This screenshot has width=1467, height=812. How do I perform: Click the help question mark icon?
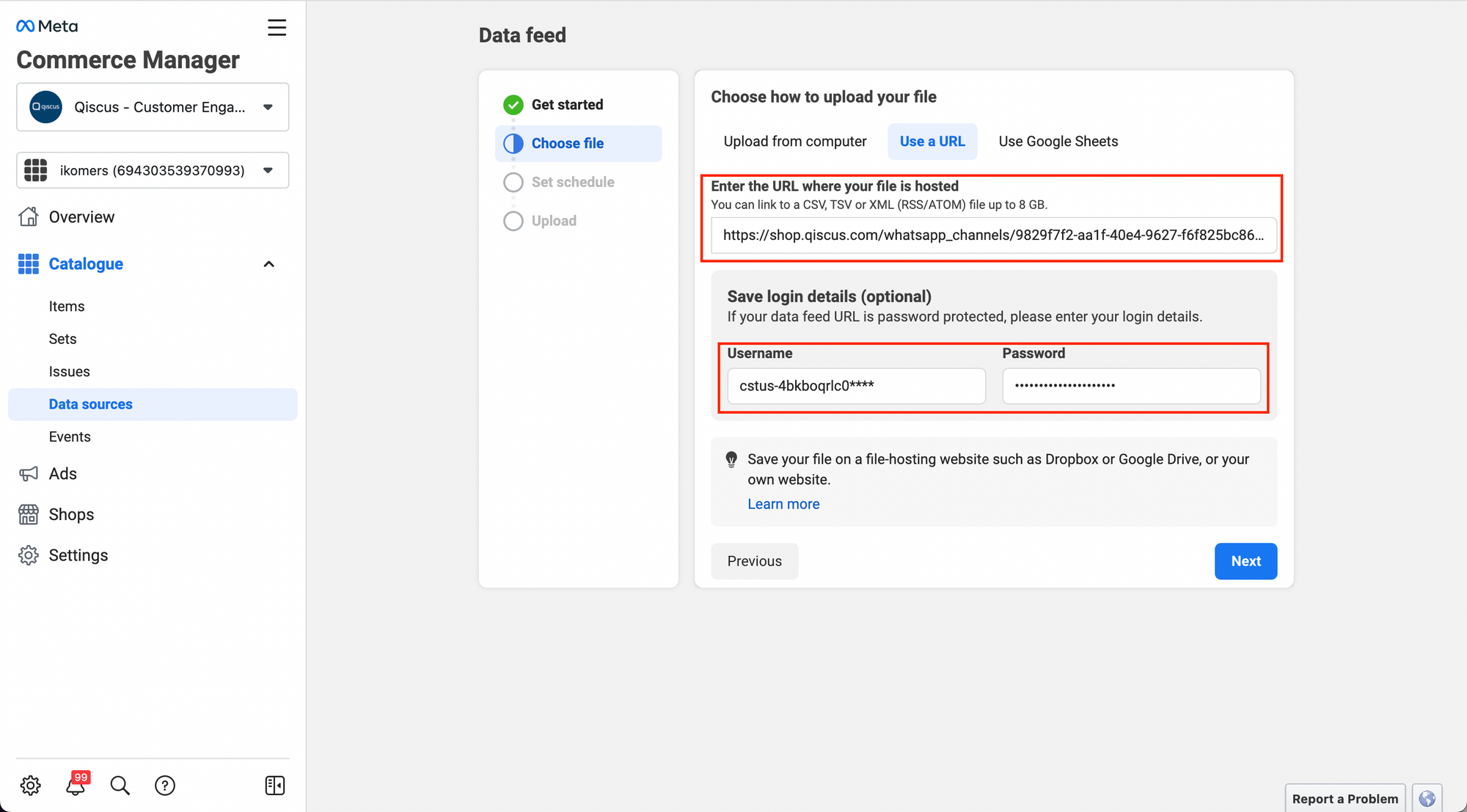(x=165, y=786)
